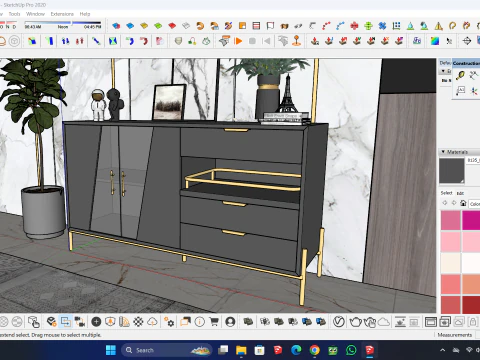The image size is (480, 360).
Task: Select the Axes tool in Construction panel
Action: (474, 91)
